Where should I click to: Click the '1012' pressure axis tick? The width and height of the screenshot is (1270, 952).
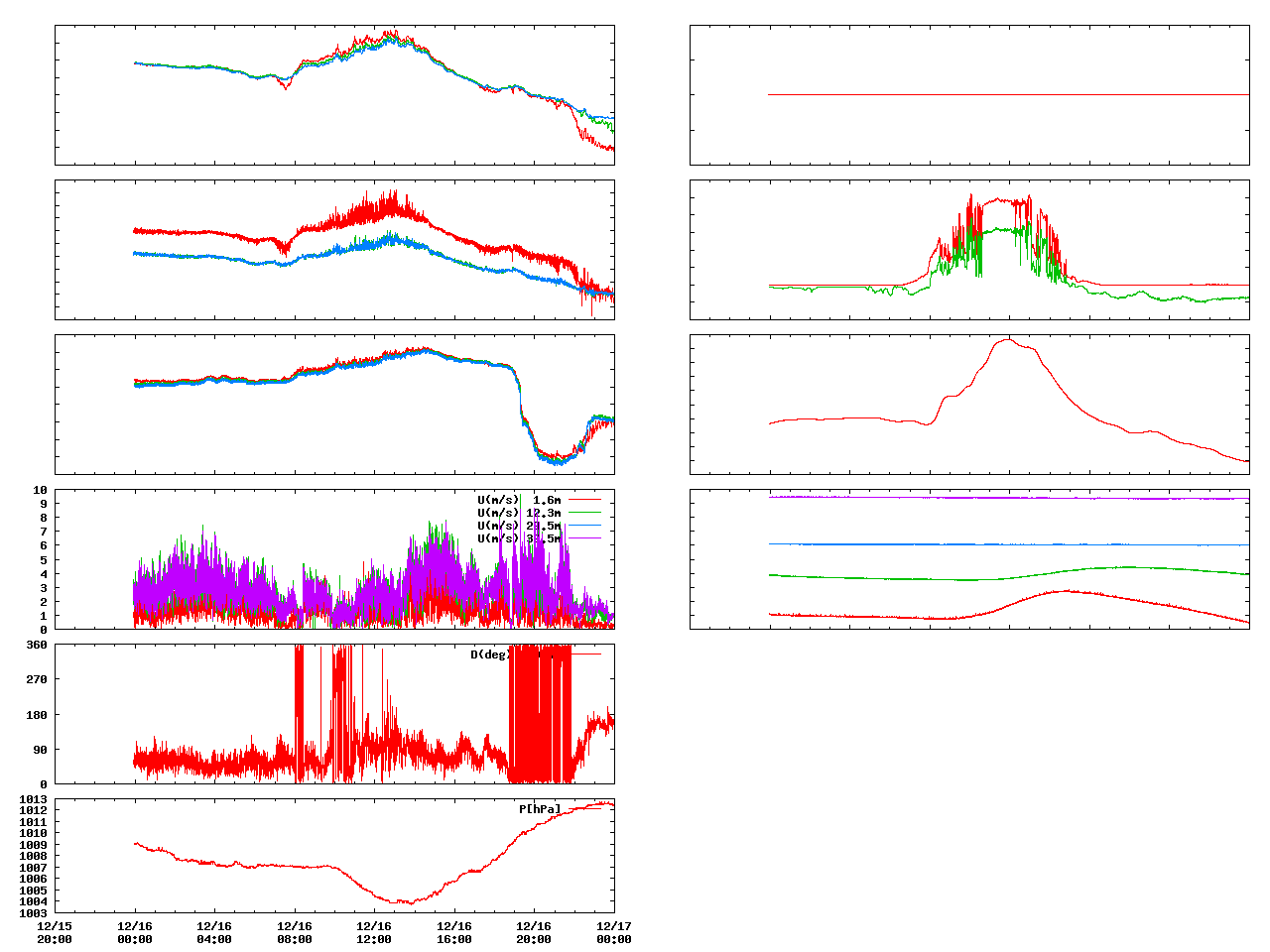click(34, 811)
